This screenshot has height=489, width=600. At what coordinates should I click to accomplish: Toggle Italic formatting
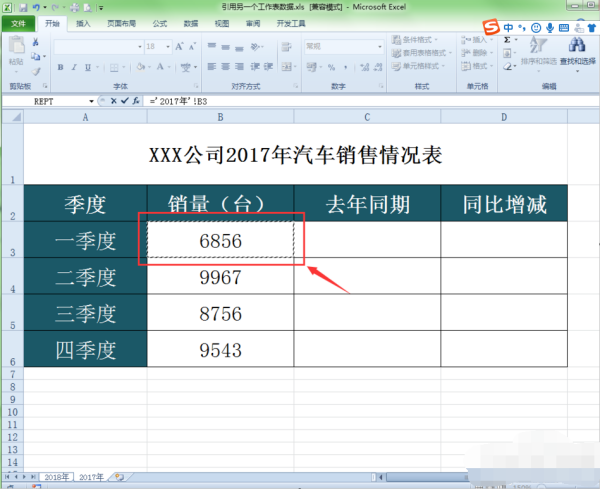tap(74, 68)
